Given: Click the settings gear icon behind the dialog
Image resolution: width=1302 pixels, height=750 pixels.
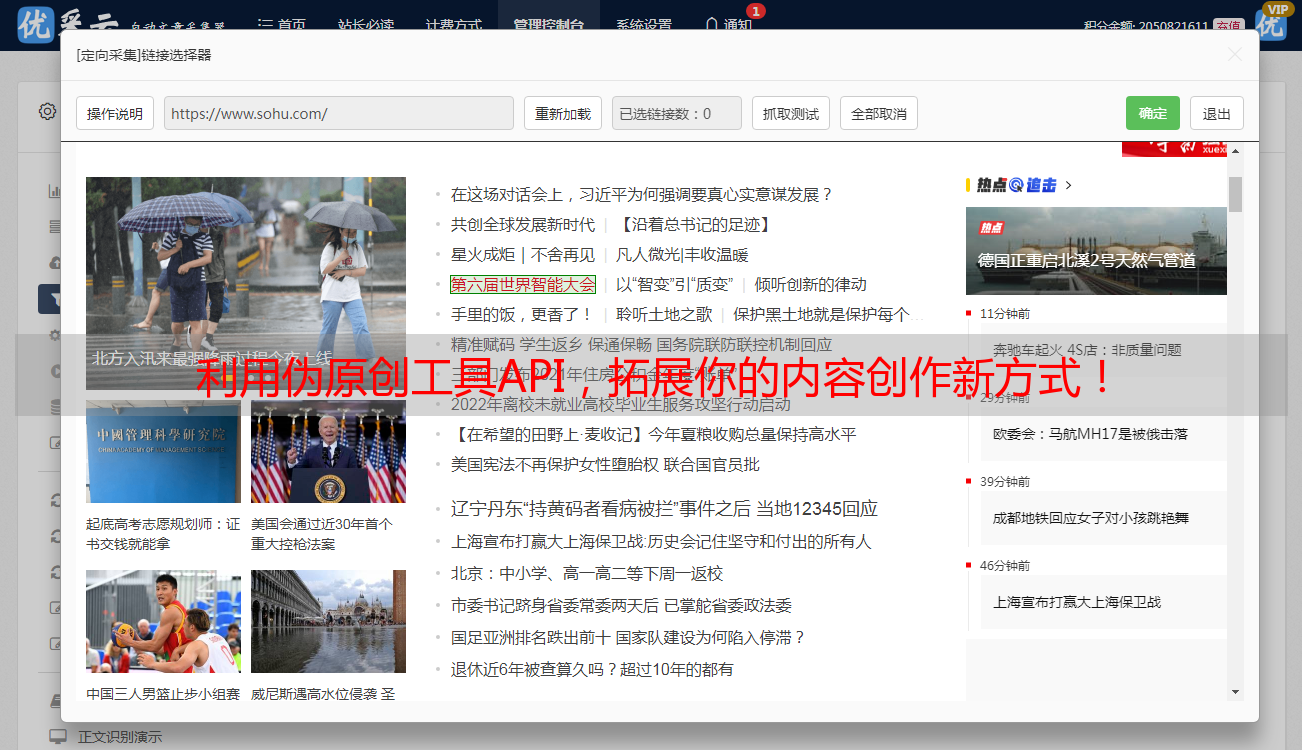Looking at the screenshot, I should (47, 111).
